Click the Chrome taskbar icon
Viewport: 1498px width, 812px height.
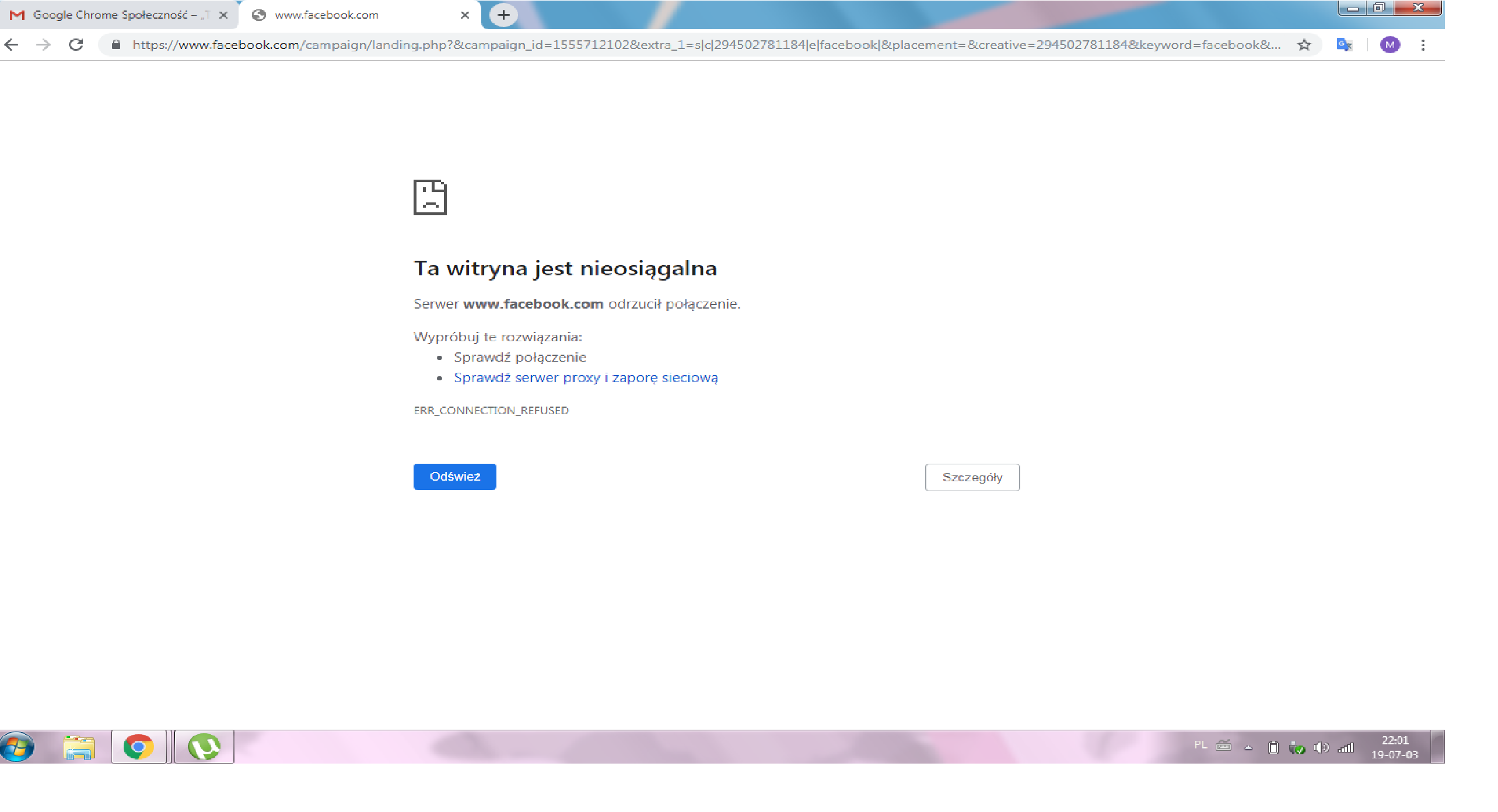[139, 747]
